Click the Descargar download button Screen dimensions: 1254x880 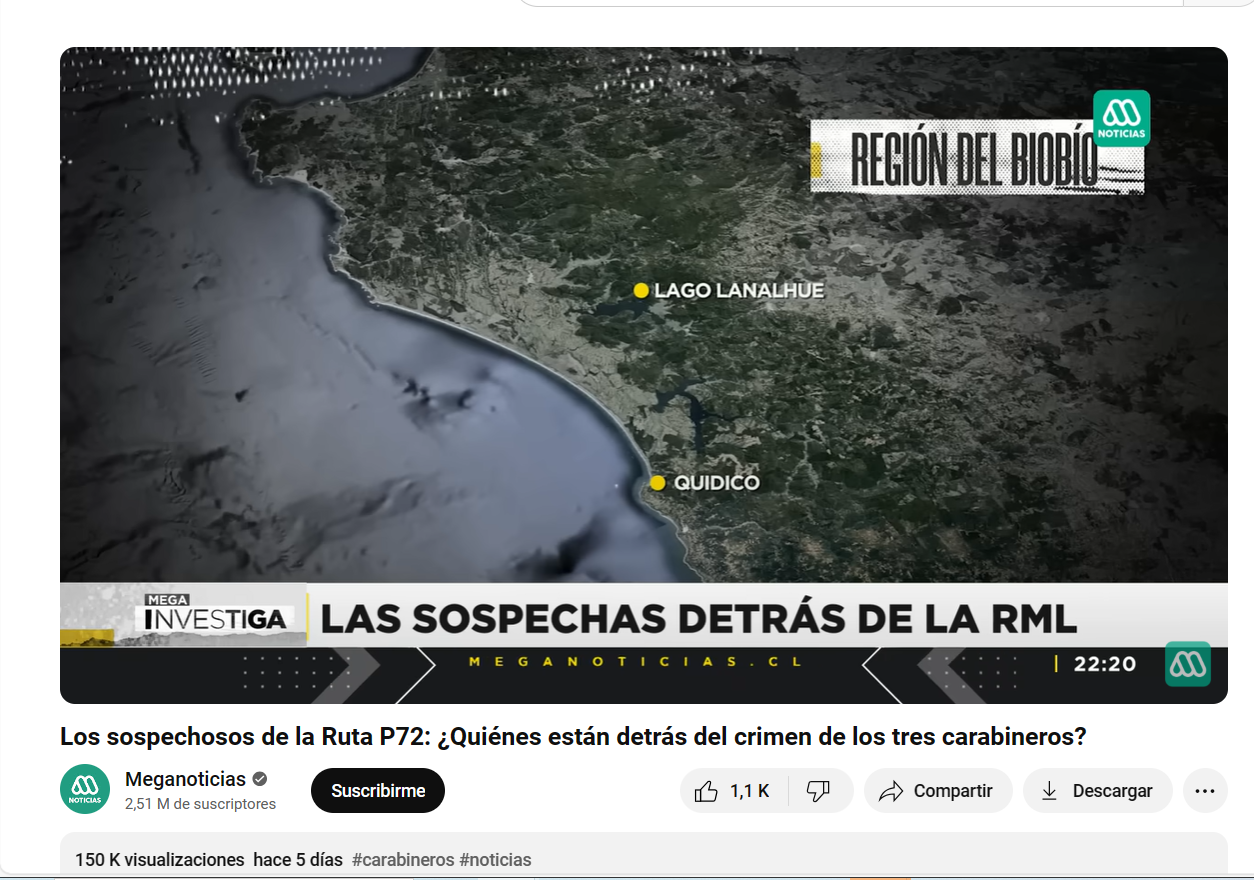pyautogui.click(x=1097, y=791)
